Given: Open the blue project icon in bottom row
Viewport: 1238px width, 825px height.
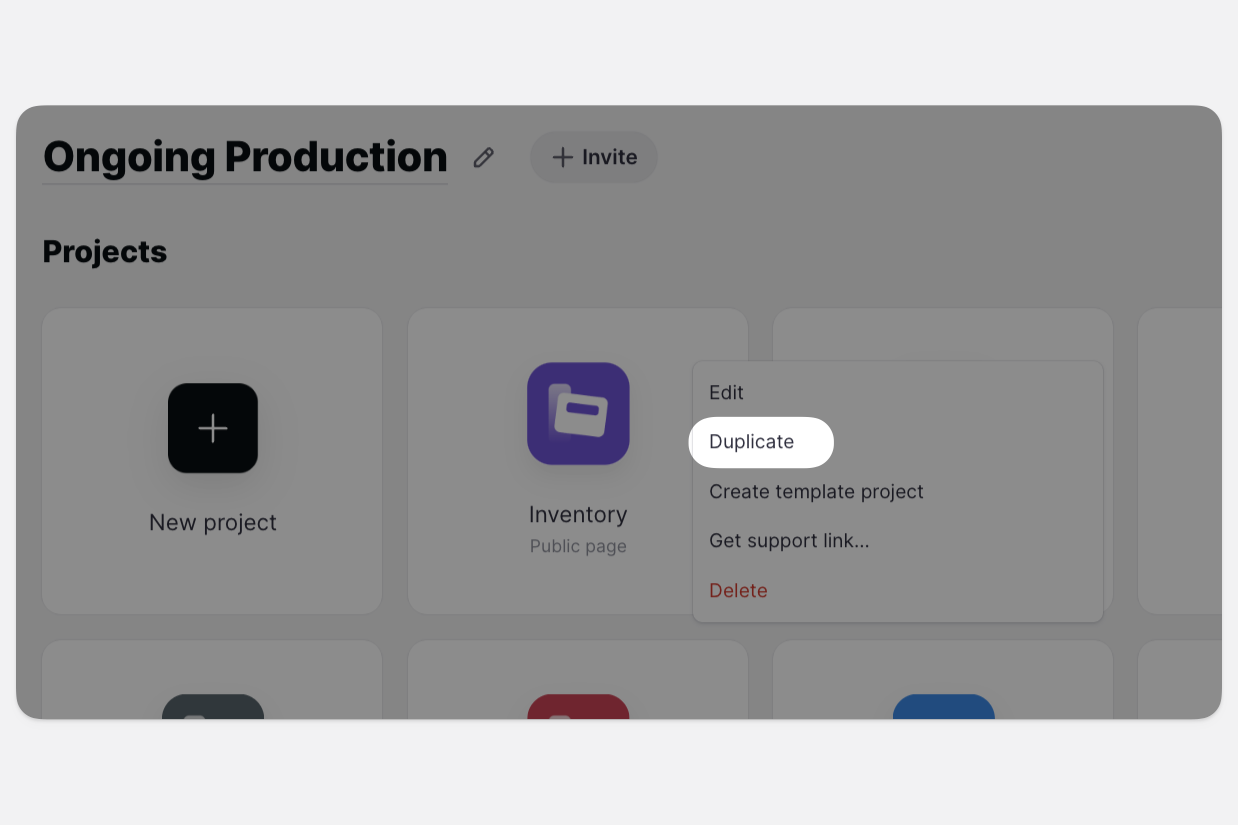Looking at the screenshot, I should [x=943, y=706].
